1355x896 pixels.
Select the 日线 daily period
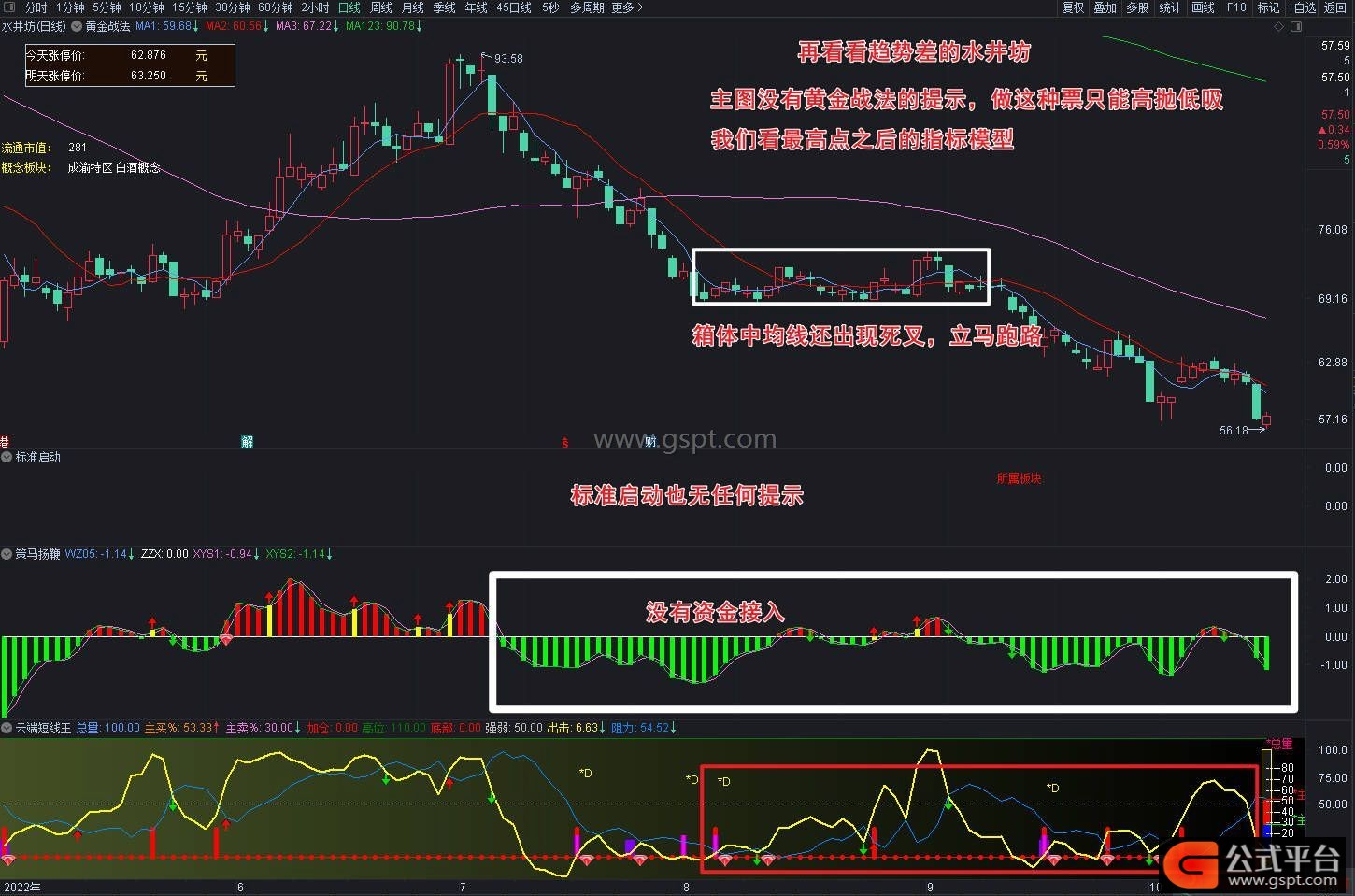pyautogui.click(x=349, y=7)
